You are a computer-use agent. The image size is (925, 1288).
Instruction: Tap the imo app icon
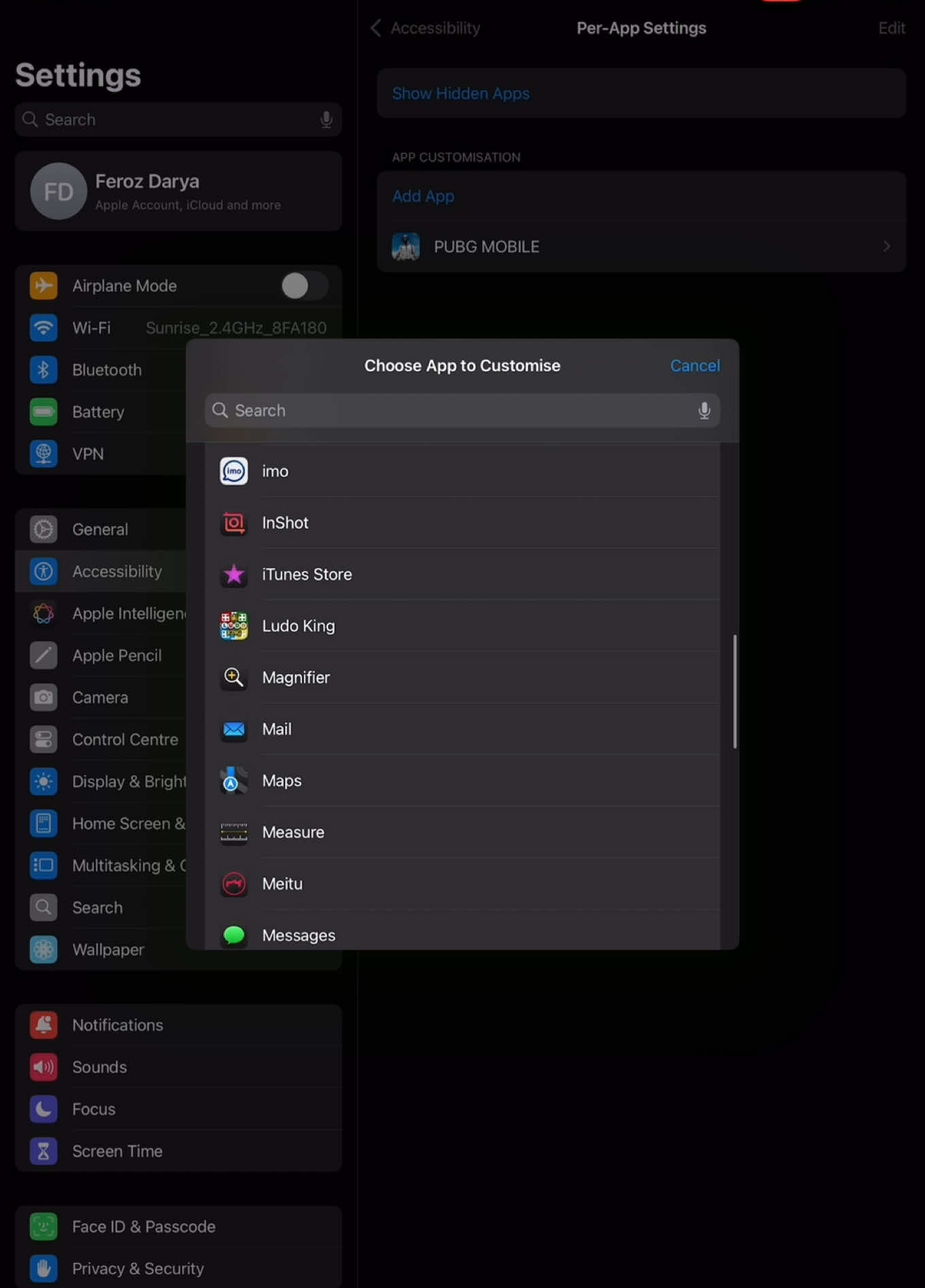coord(233,471)
